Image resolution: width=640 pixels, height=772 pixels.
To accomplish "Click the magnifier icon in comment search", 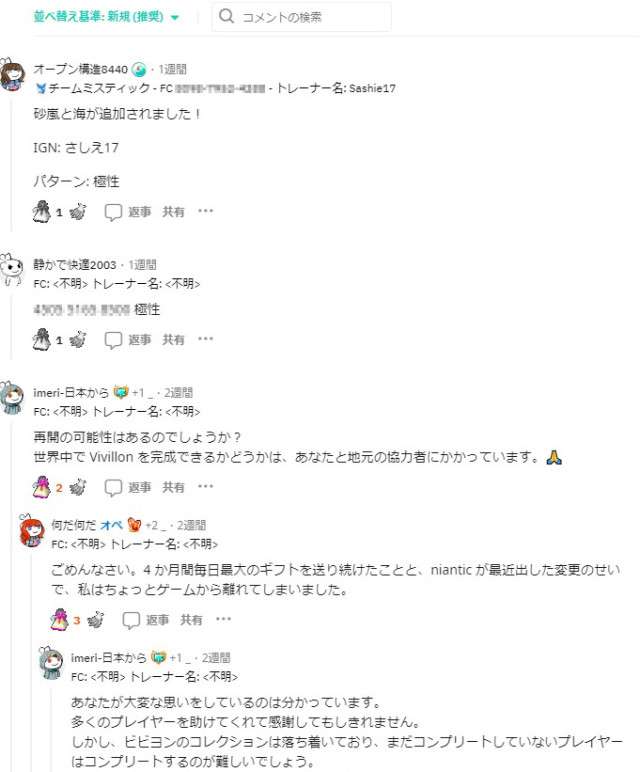I will pyautogui.click(x=226, y=17).
